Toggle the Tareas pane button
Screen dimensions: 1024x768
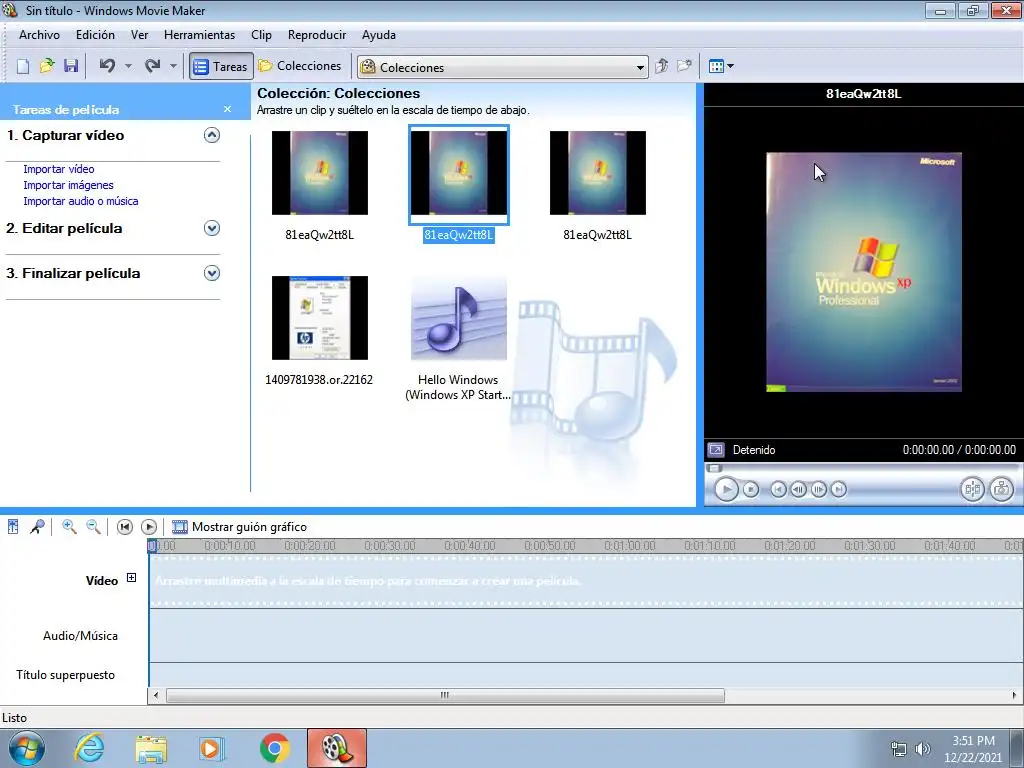pos(221,66)
